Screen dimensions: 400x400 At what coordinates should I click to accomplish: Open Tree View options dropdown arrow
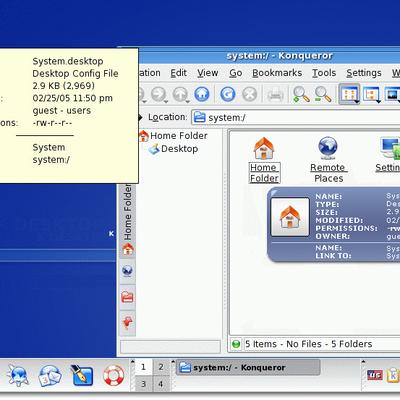pos(378,101)
